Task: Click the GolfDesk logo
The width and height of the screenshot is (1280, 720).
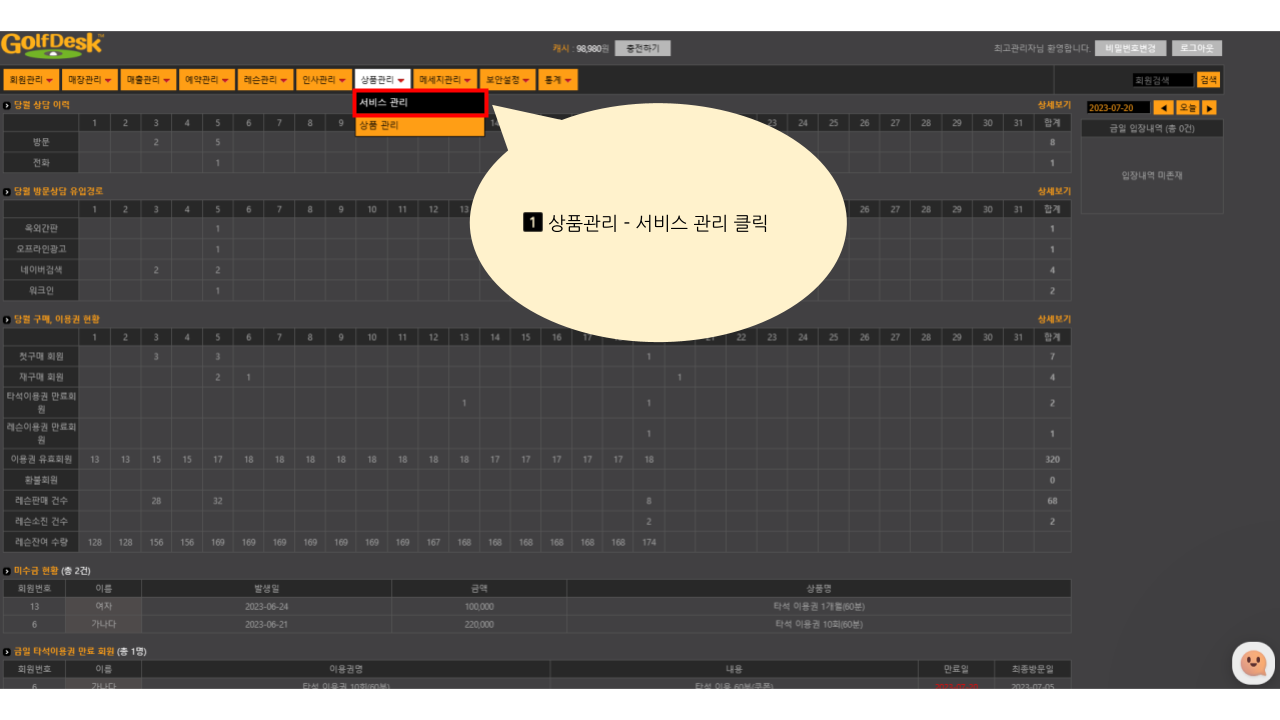Action: coord(52,46)
